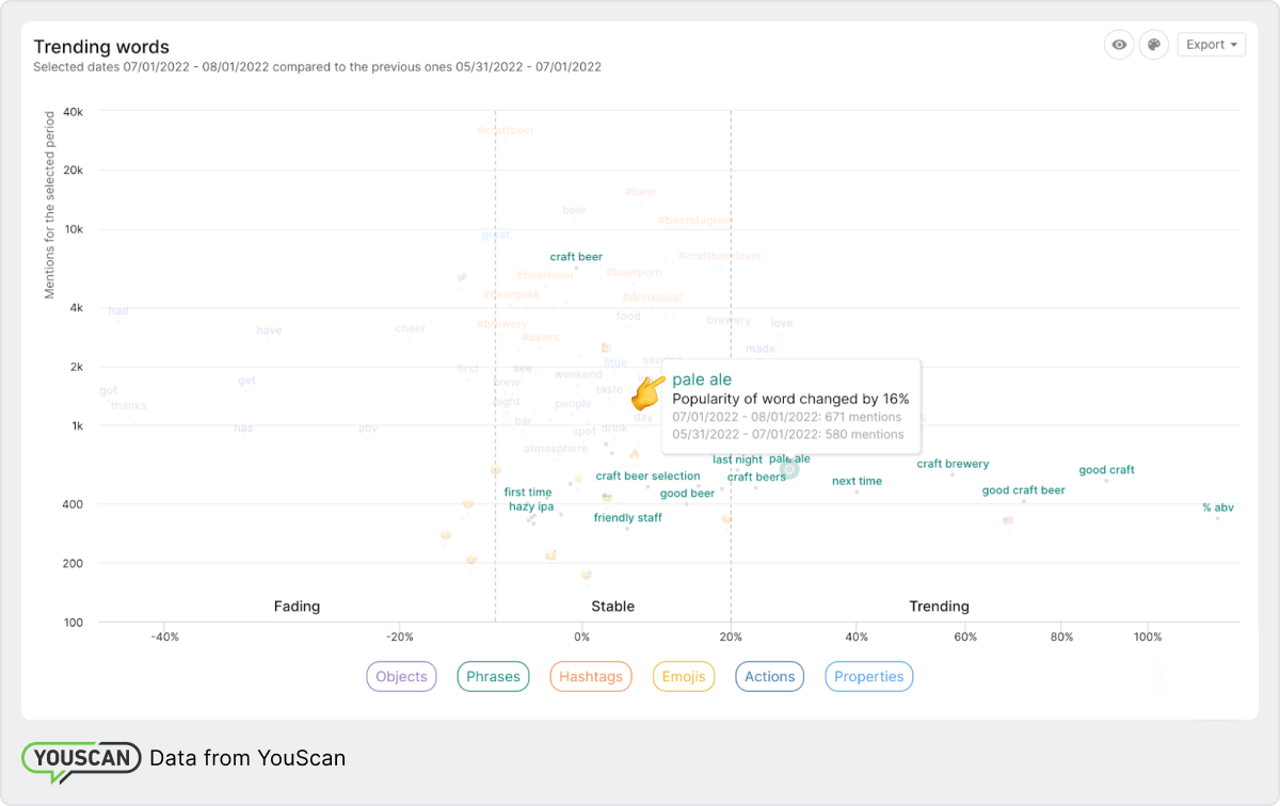This screenshot has width=1280, height=806.
Task: Select the pale ale link in the tooltip
Action: (x=702, y=379)
